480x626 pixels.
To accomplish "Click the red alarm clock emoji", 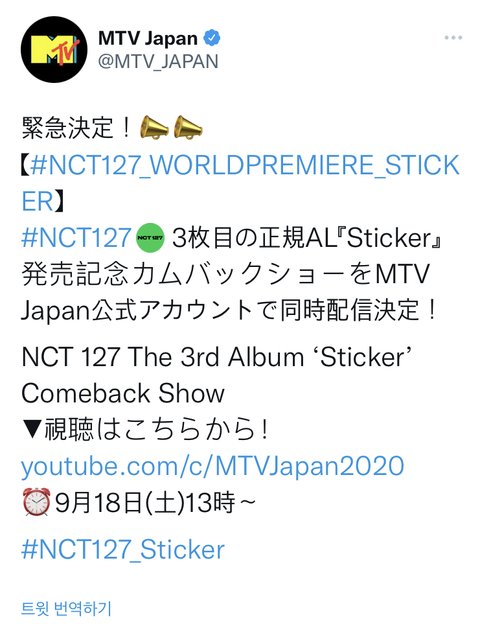I will pos(37,502).
